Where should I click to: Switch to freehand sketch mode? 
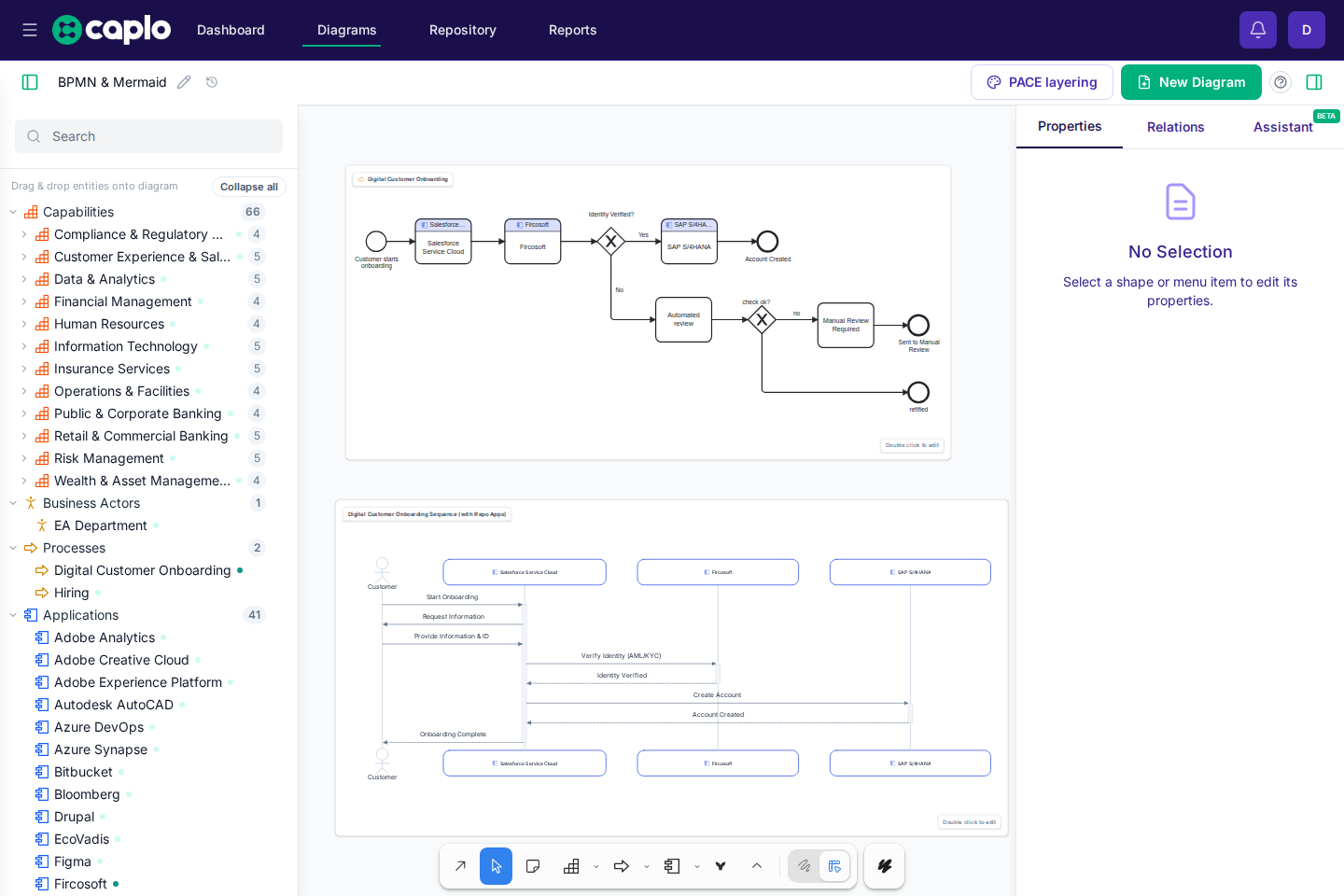pyautogui.click(x=805, y=866)
